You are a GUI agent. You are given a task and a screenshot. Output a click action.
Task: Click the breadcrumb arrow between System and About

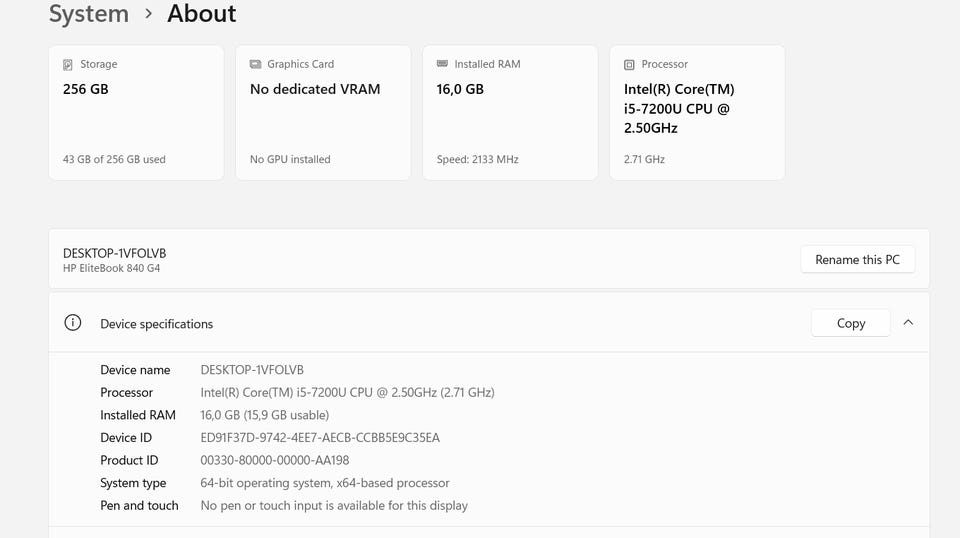point(148,14)
